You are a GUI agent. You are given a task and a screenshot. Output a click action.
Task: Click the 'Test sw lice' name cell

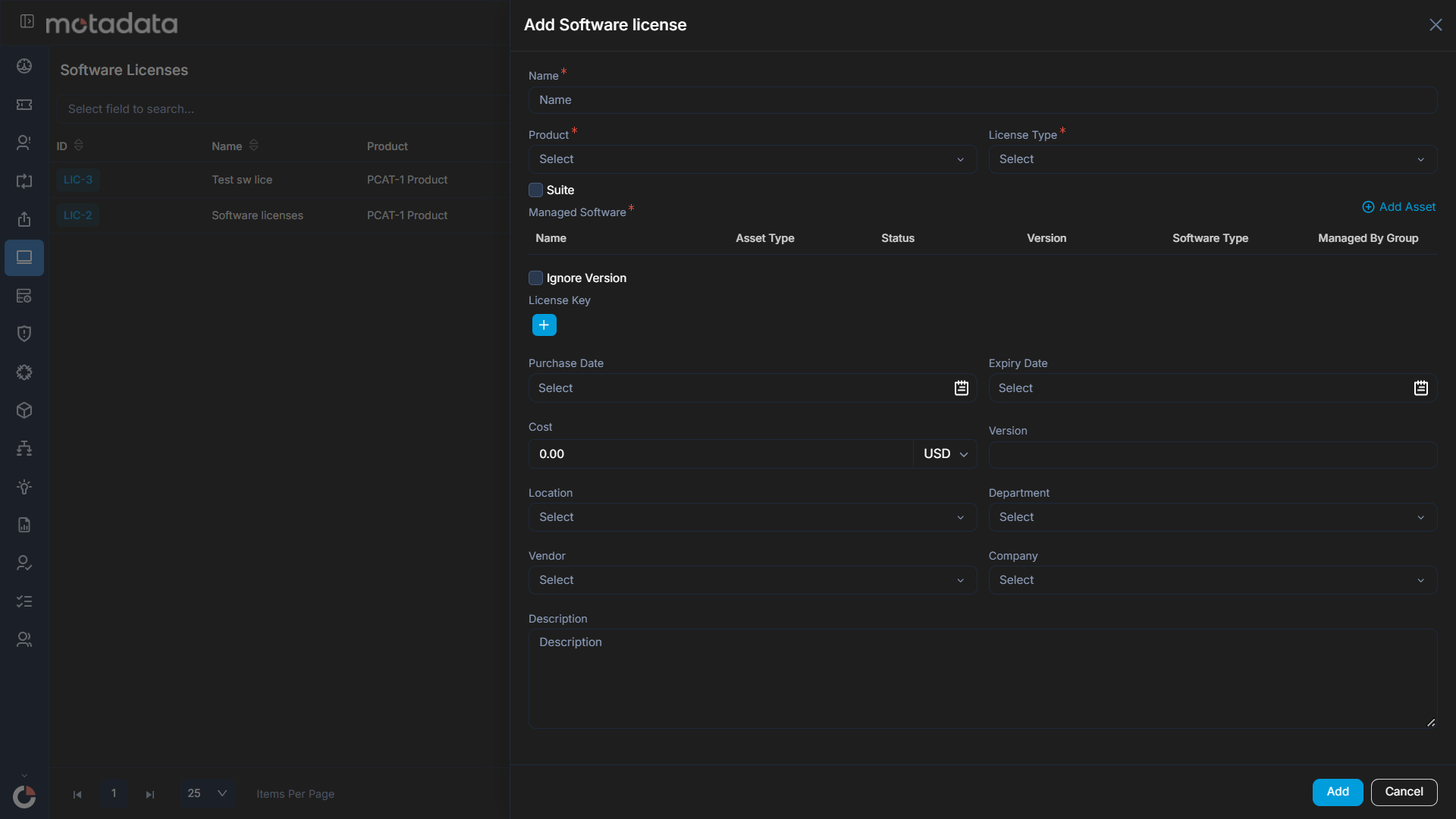click(242, 180)
